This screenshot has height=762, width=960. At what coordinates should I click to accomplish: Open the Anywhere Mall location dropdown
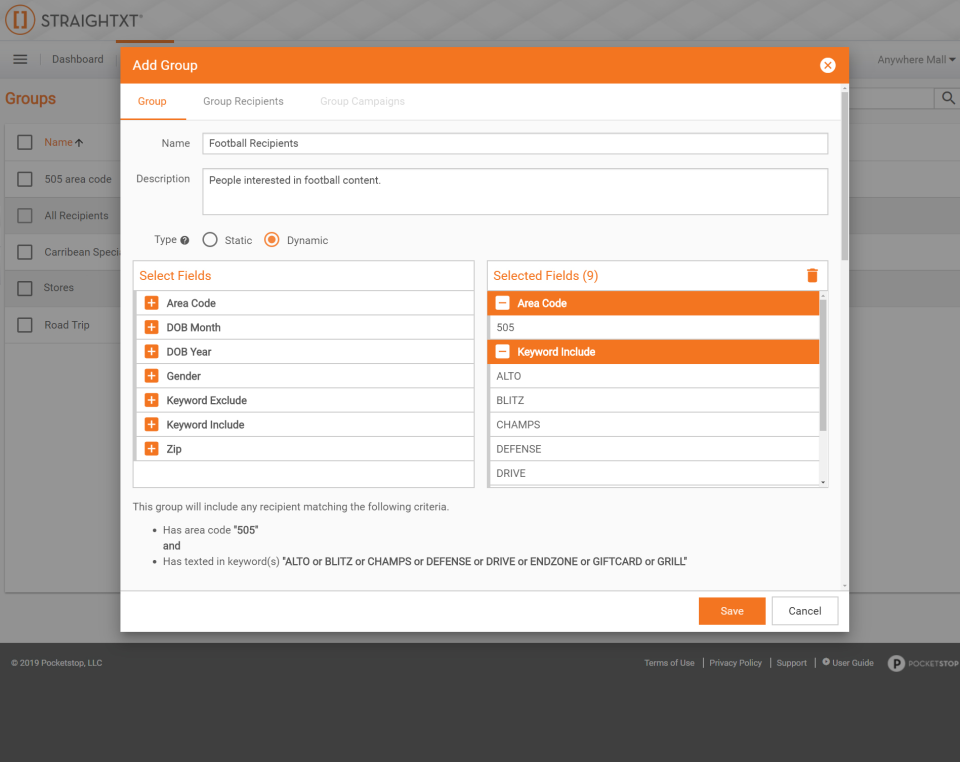[914, 59]
